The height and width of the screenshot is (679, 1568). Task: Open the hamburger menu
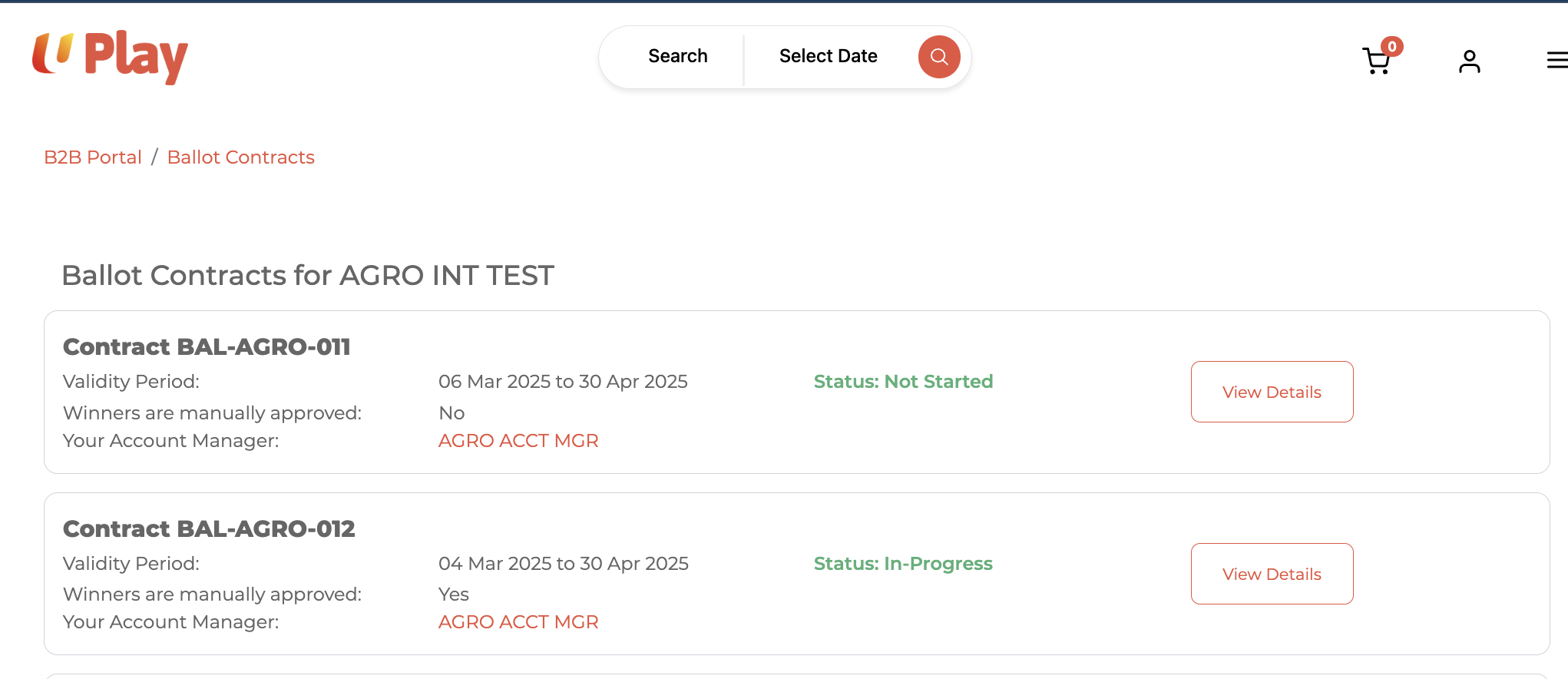tap(1556, 60)
